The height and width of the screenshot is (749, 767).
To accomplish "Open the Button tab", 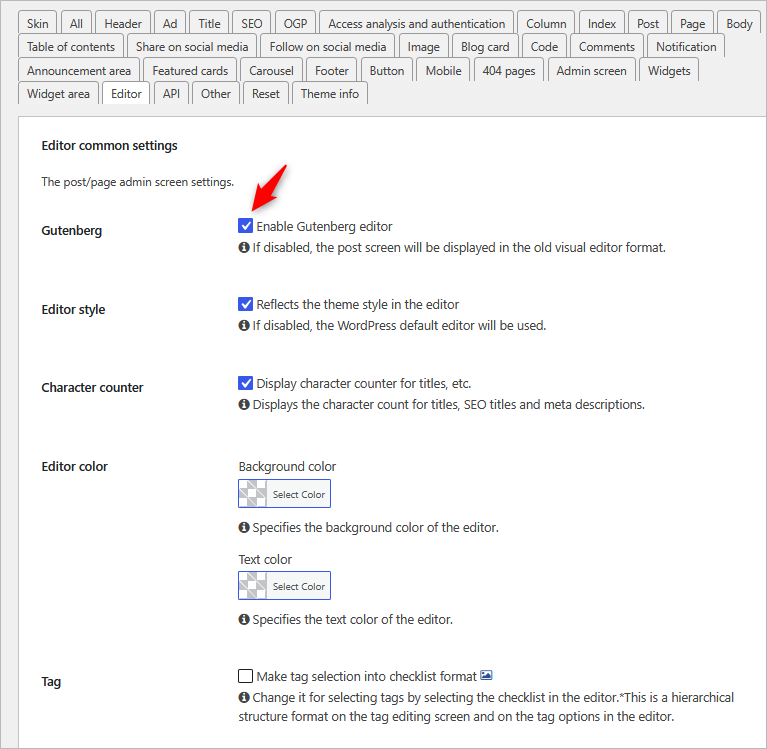I will pyautogui.click(x=386, y=71).
